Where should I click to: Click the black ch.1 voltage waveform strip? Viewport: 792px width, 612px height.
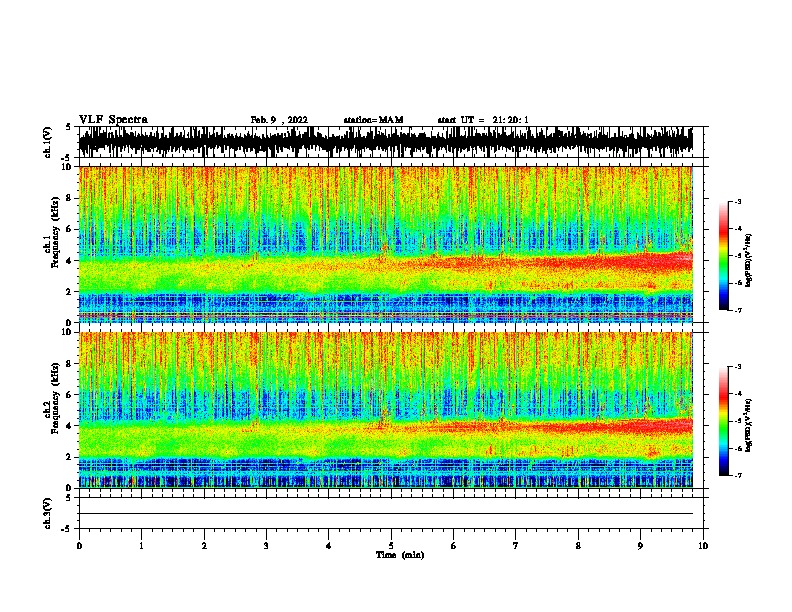coord(386,142)
